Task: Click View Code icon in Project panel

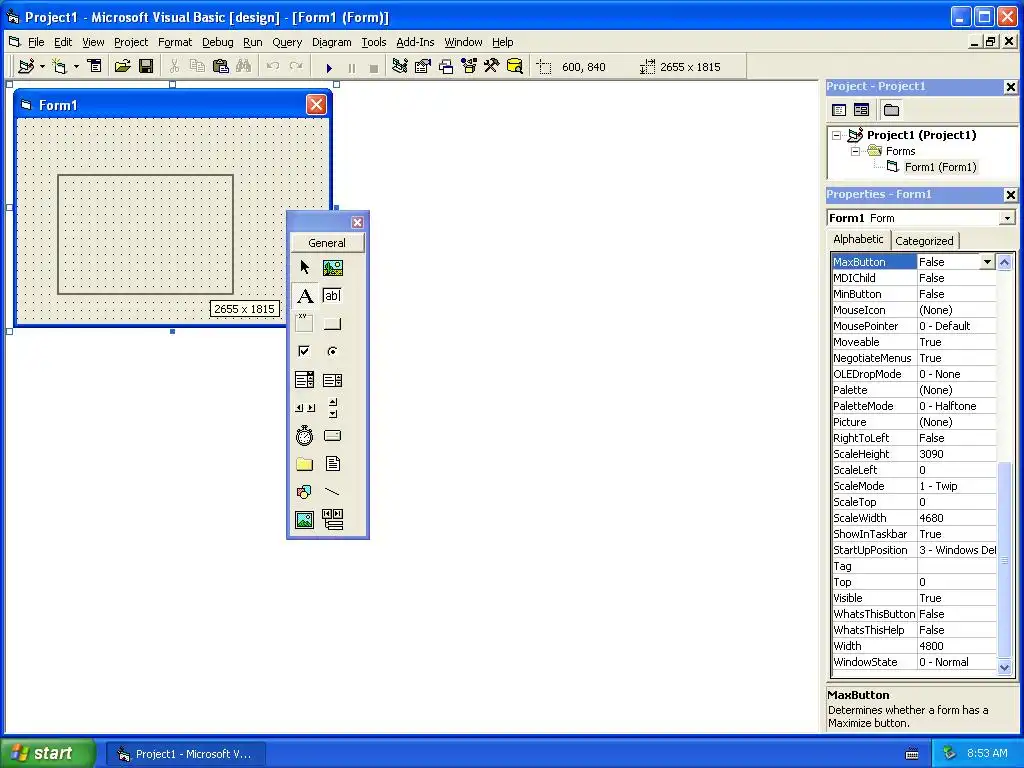Action: 839,110
